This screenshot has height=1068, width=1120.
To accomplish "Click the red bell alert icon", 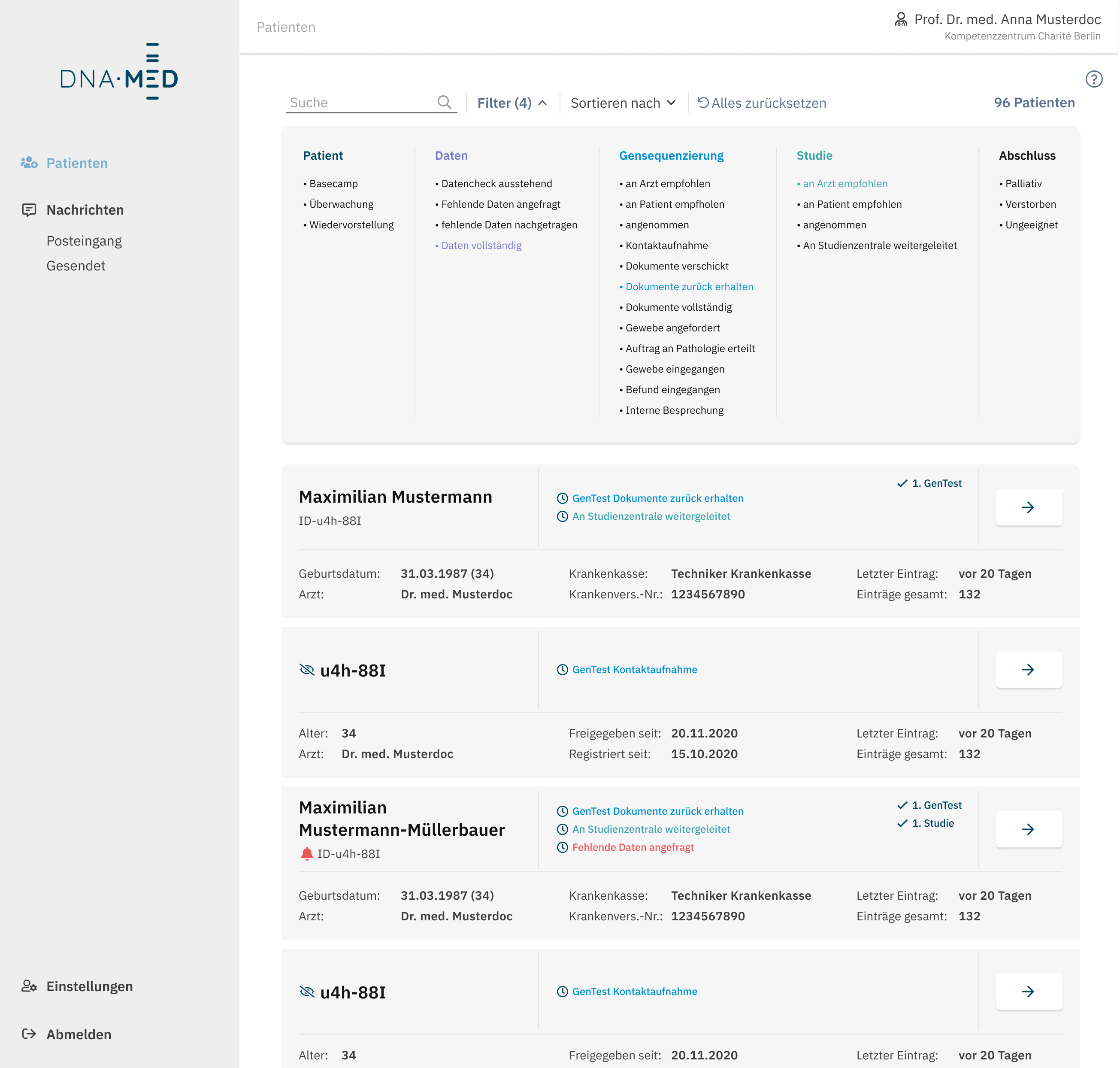I will pos(307,853).
